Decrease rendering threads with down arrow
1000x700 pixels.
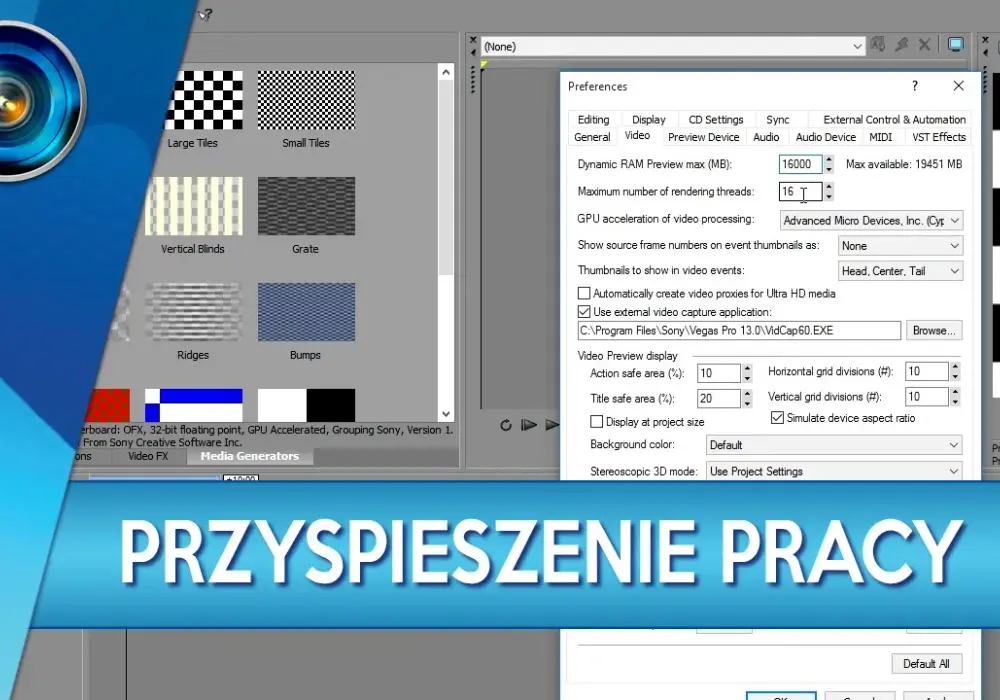point(828,196)
